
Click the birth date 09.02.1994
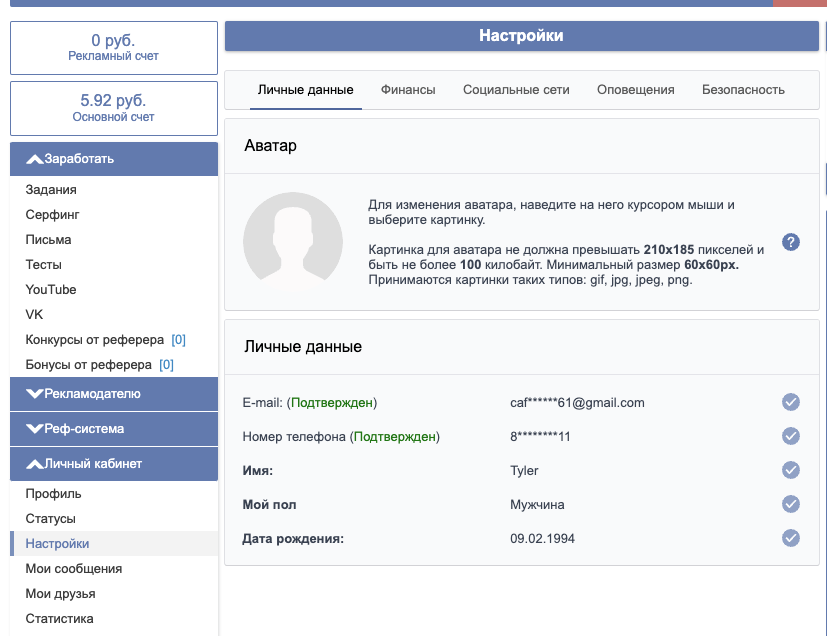pyautogui.click(x=542, y=538)
